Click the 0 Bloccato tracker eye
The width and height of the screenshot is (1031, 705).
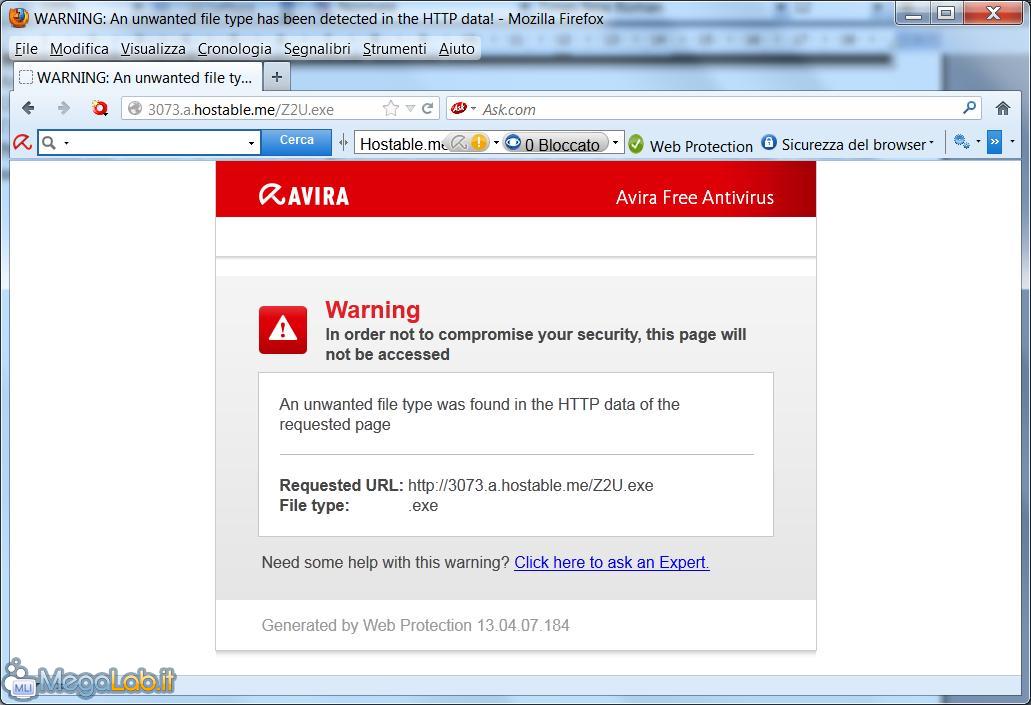point(513,143)
